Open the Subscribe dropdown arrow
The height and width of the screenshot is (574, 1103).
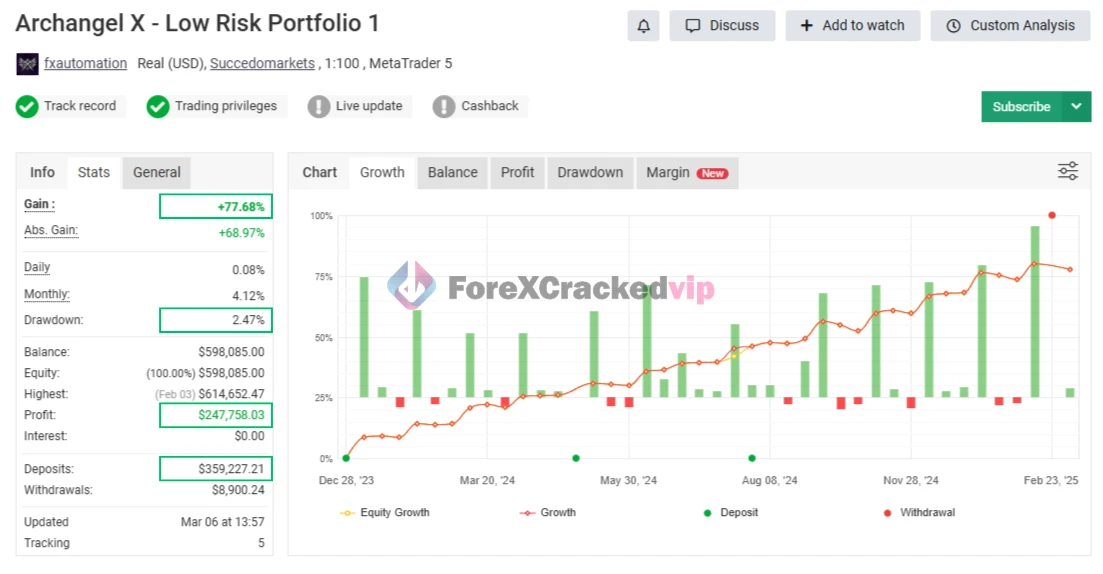[x=1076, y=106]
